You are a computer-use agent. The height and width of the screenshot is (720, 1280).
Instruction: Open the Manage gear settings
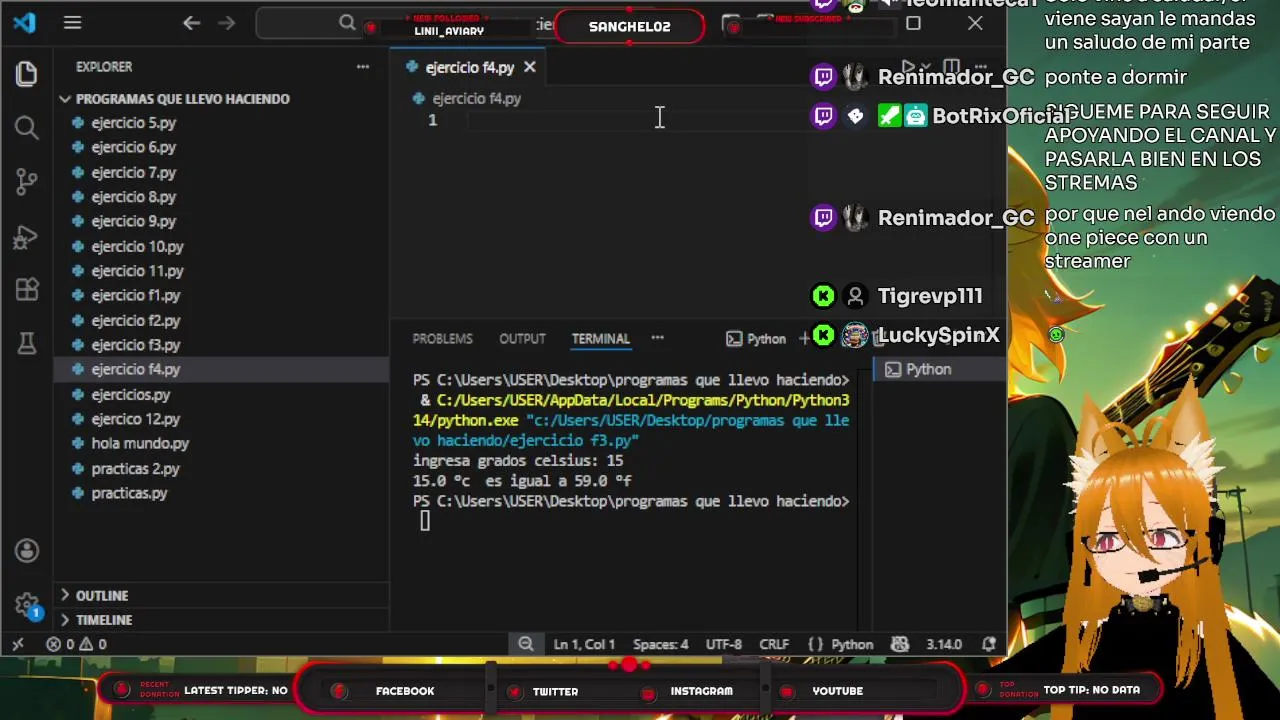coord(27,604)
